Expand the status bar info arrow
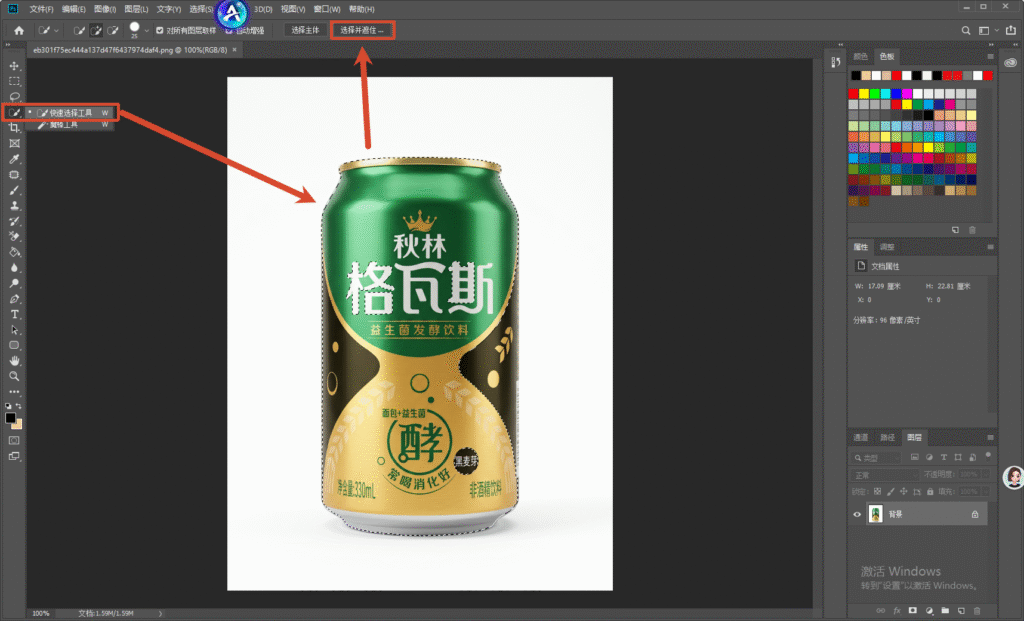1024x621 pixels. tap(160, 613)
